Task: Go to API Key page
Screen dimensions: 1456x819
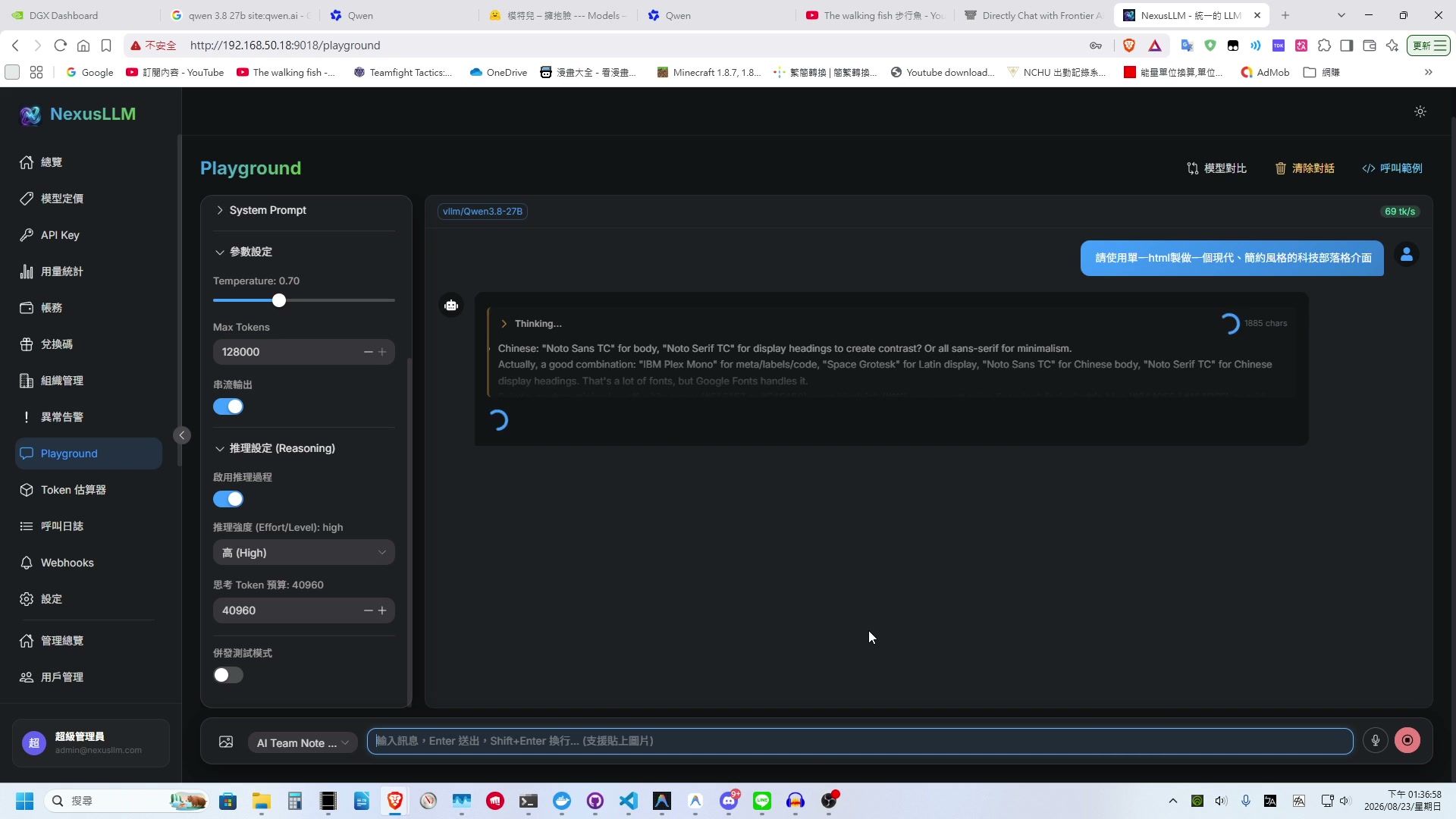Action: click(x=89, y=235)
